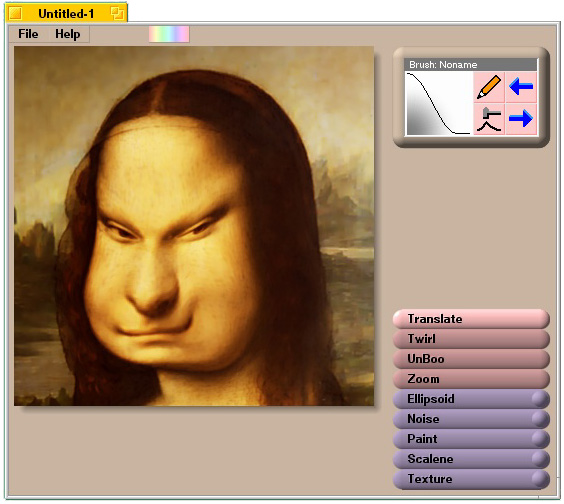Click the Mona Lisa canvas image
Image resolution: width=564 pixels, height=504 pixels.
click(x=194, y=226)
